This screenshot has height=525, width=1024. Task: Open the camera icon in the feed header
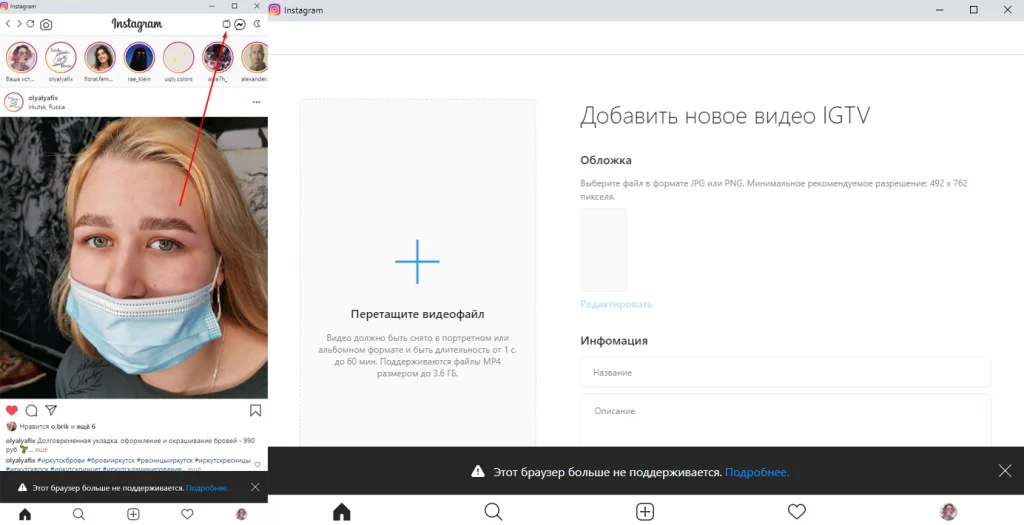46,25
